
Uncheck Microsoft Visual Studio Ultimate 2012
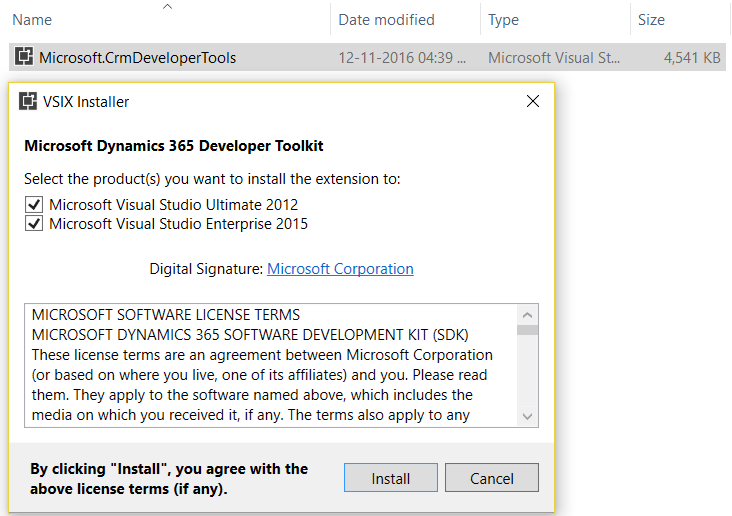click(34, 205)
